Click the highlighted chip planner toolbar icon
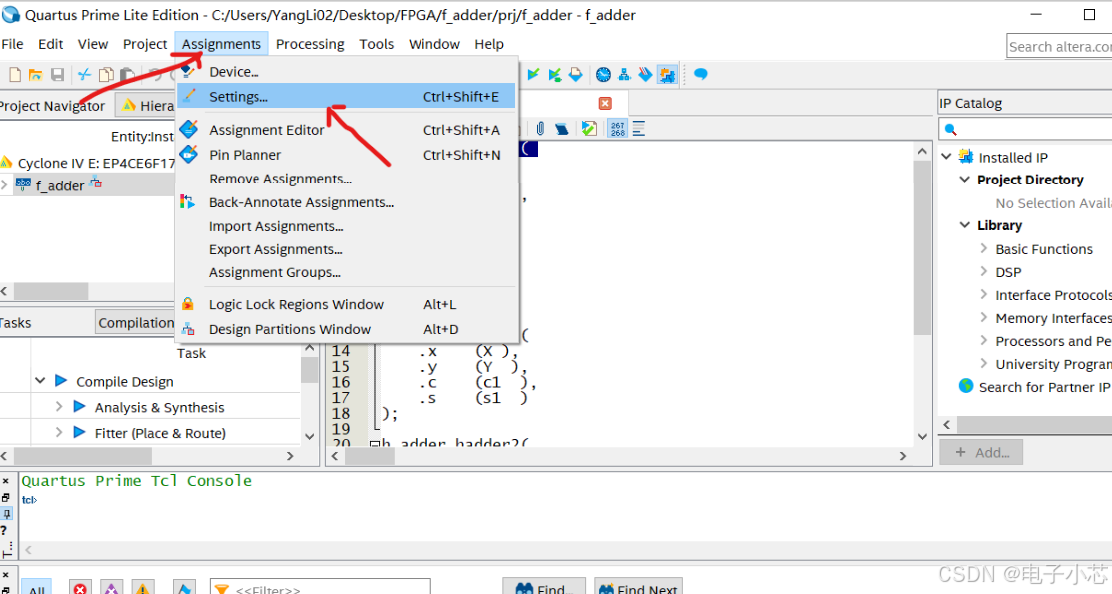The height and width of the screenshot is (594, 1112). click(x=667, y=74)
